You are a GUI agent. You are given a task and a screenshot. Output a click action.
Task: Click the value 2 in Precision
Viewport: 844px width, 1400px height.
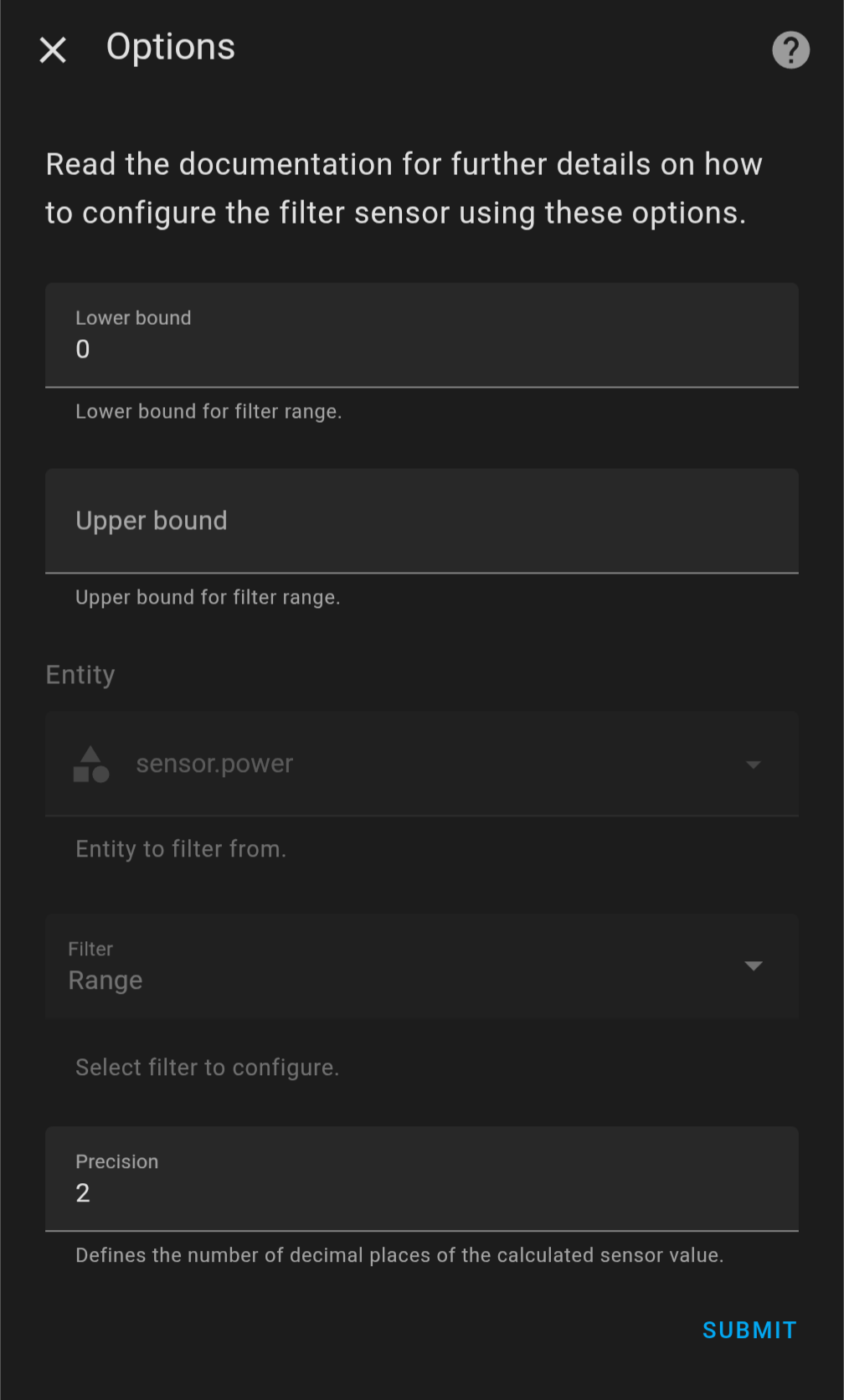83,1193
